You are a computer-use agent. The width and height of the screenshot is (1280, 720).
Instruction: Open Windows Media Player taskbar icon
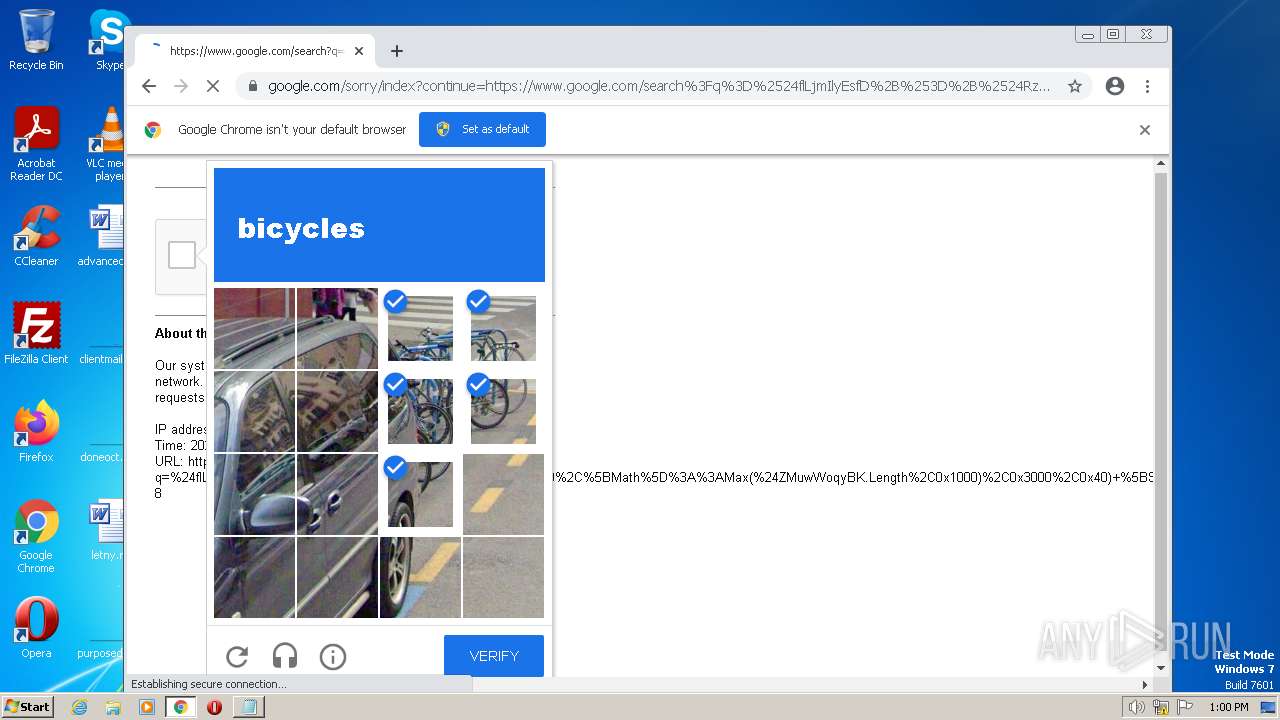(x=147, y=707)
